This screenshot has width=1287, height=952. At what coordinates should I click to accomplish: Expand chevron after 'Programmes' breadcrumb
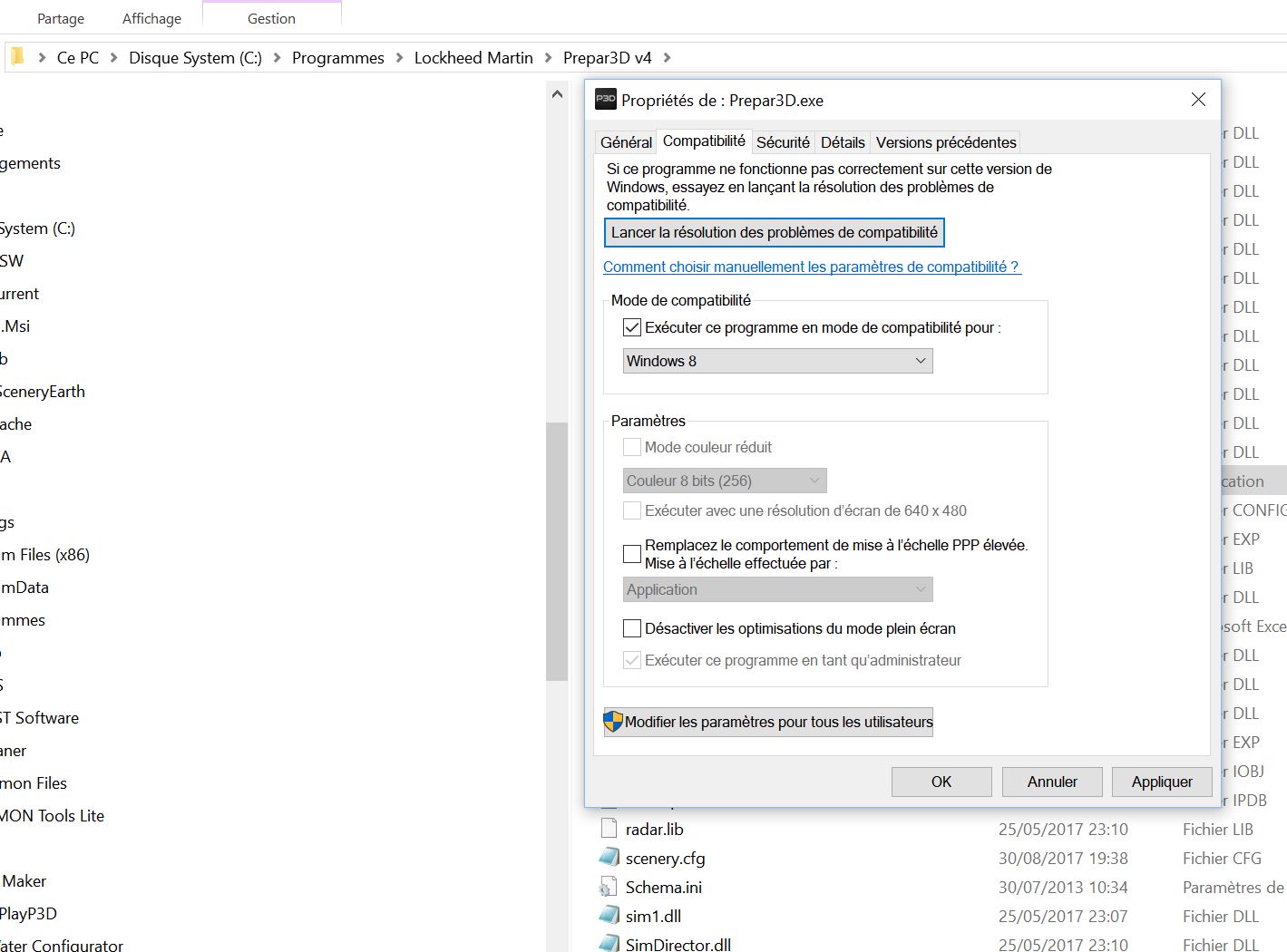click(399, 57)
